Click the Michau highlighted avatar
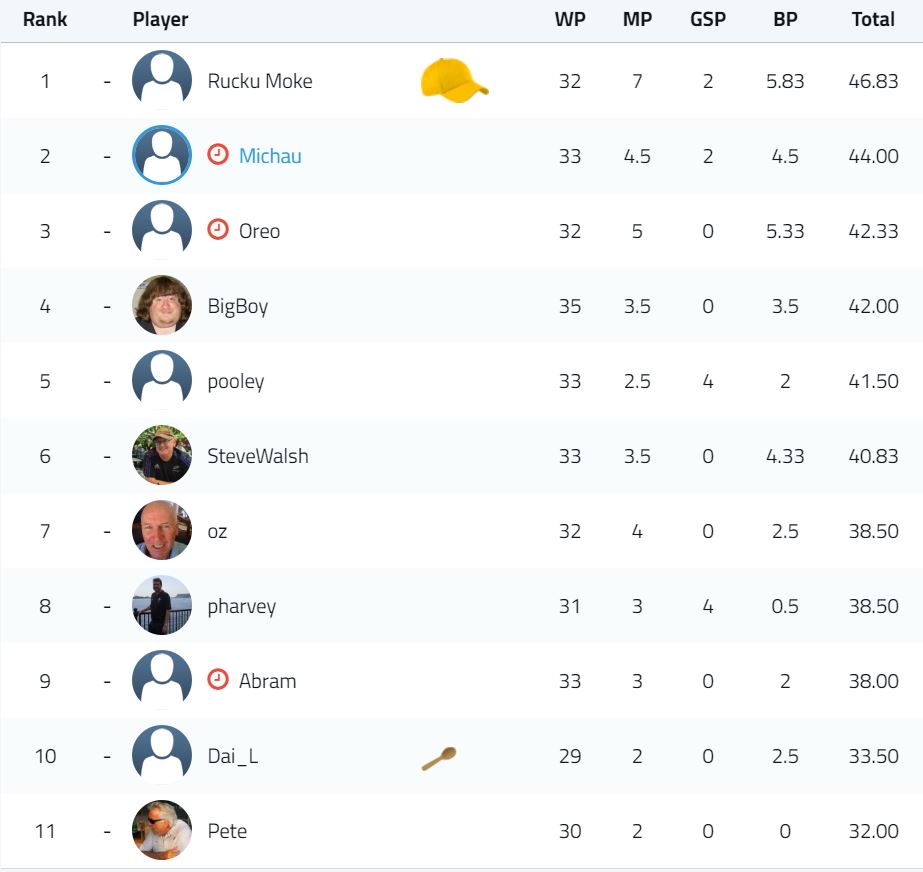Viewport: 923px width, 872px height. [162, 155]
